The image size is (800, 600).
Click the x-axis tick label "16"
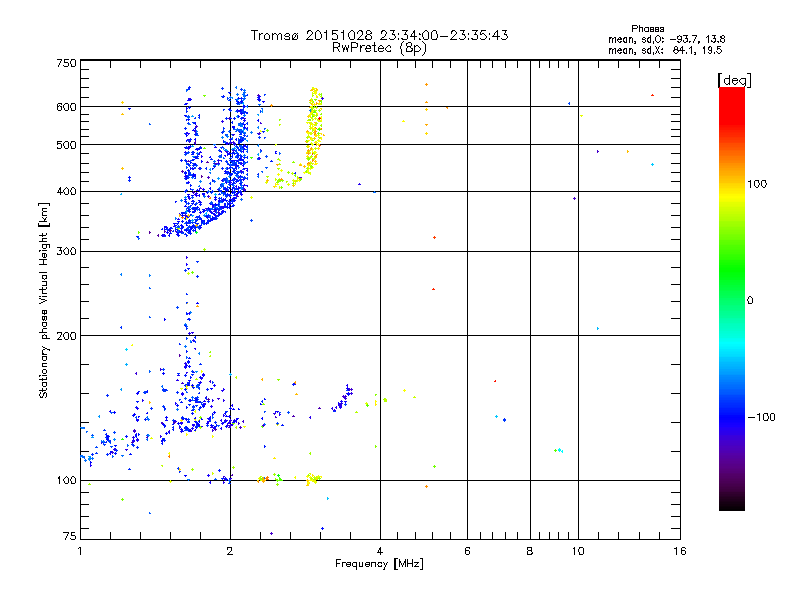point(680,551)
